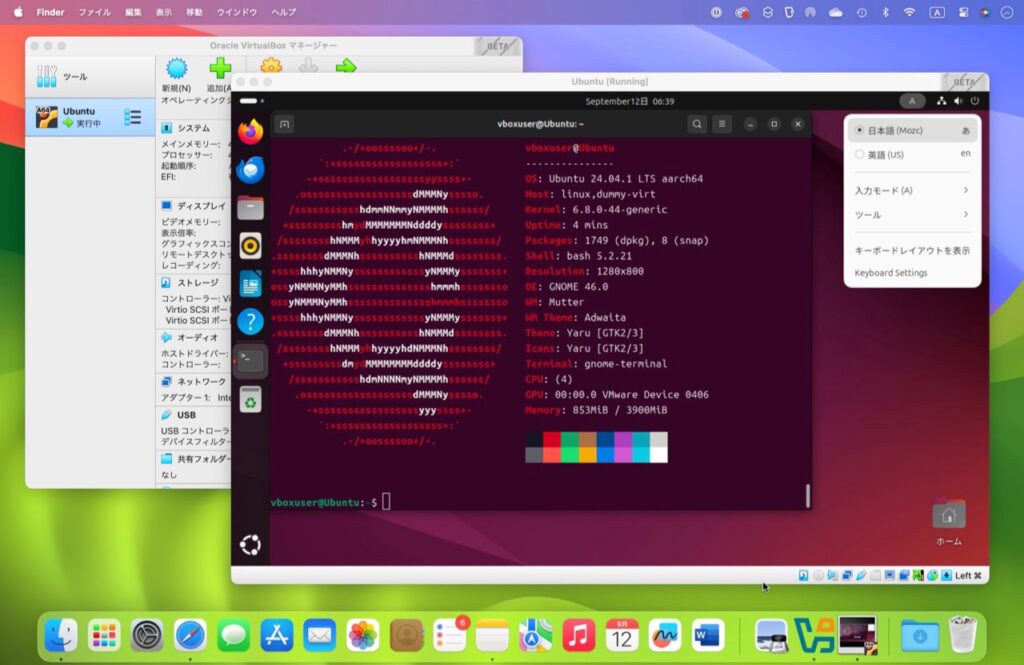Click the USB devices icon in VM status bar

click(x=861, y=575)
